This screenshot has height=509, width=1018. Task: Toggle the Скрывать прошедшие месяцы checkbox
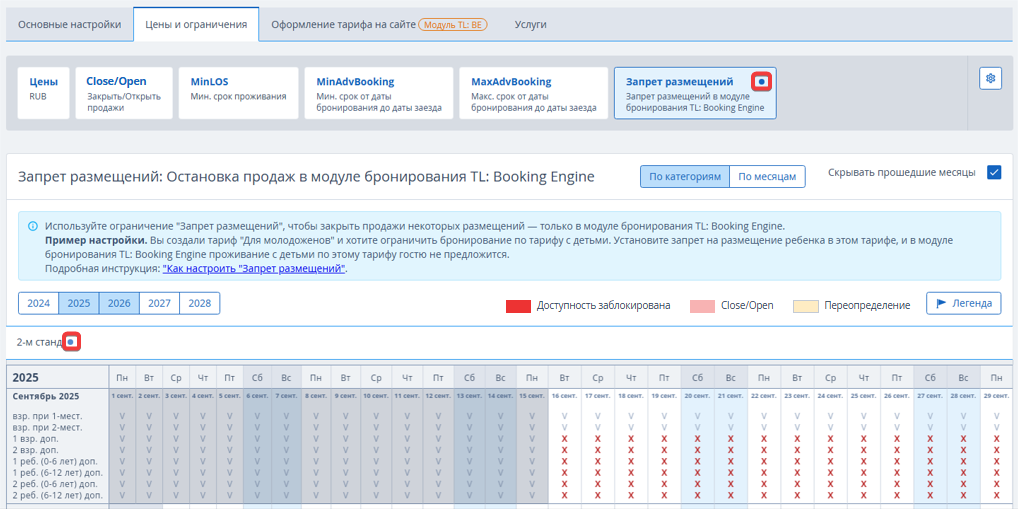click(994, 172)
